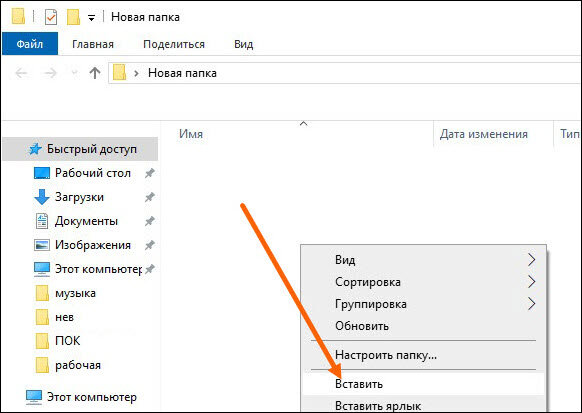
Task: Open the нев folder in navigation pane
Action: (64, 317)
